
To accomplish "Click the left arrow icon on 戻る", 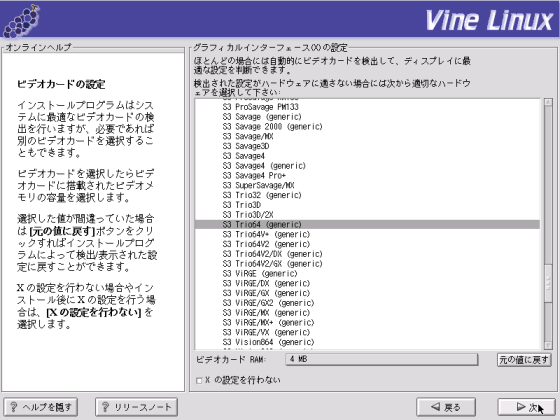I will click(x=435, y=406).
